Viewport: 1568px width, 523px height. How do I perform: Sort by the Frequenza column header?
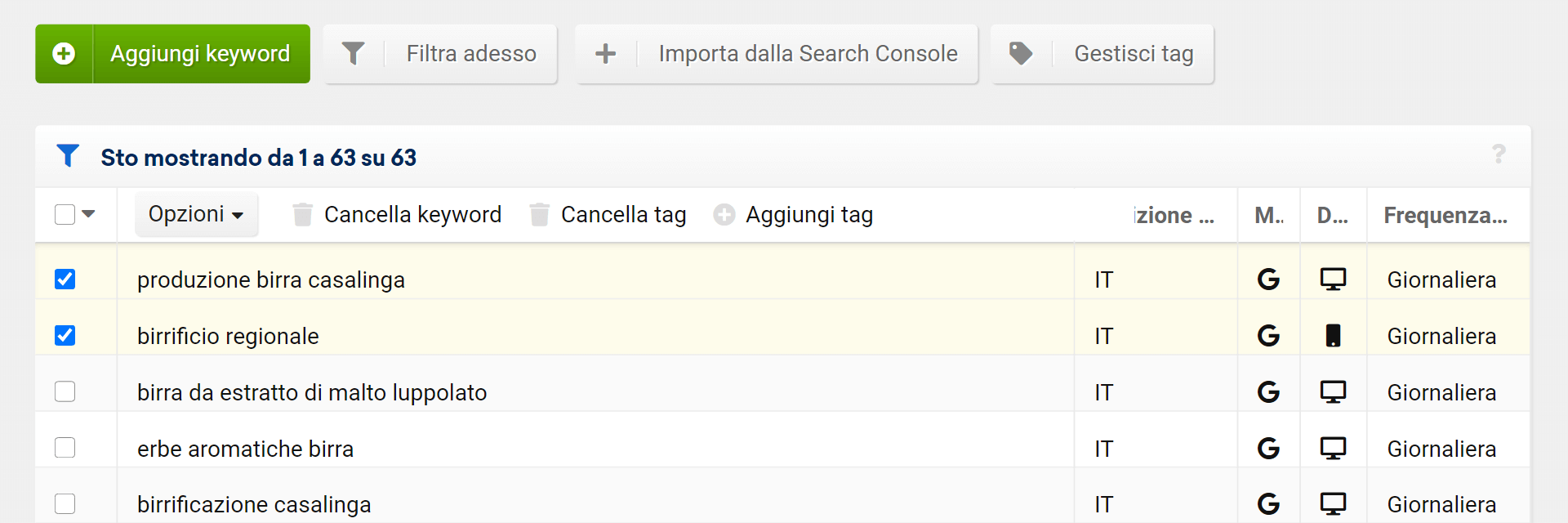1445,215
